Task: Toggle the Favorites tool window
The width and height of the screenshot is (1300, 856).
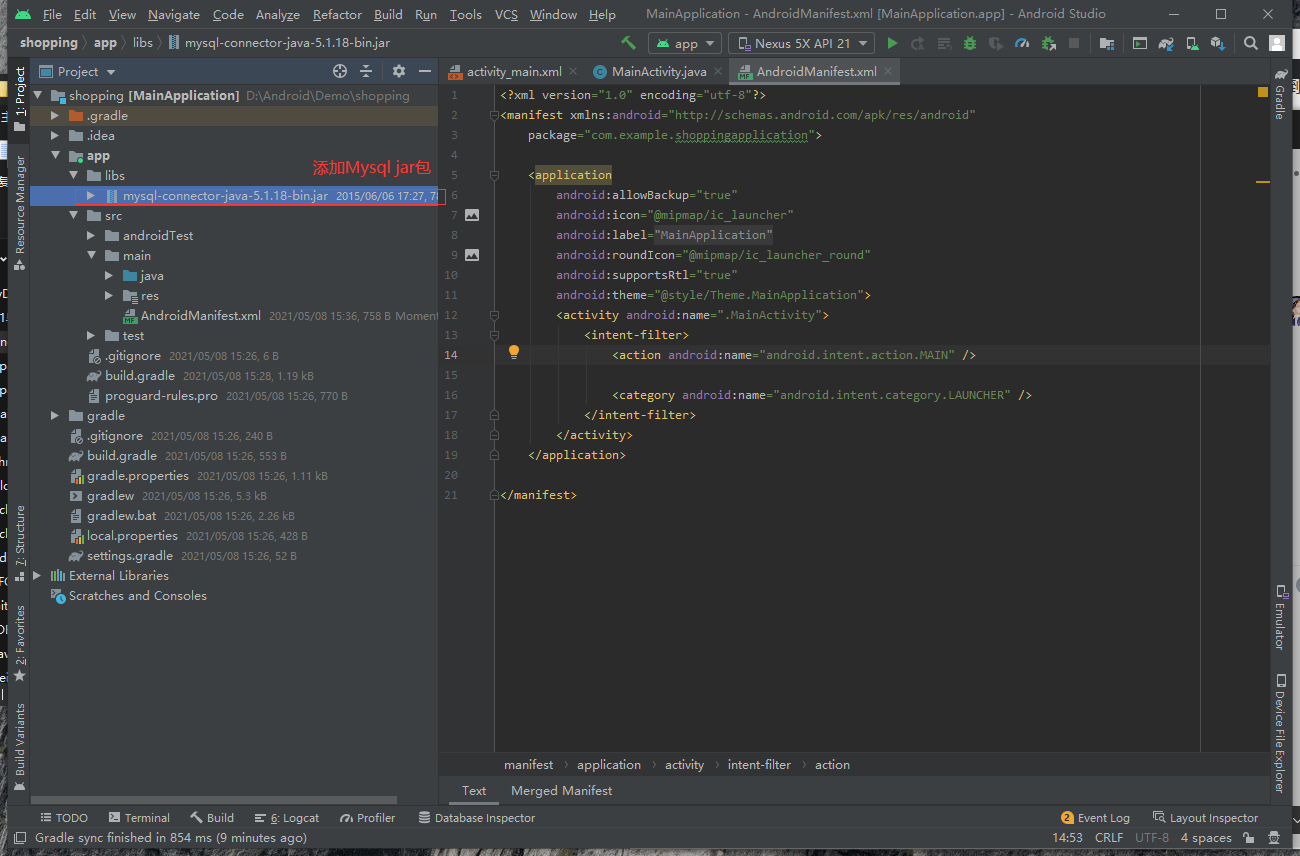Action: pyautogui.click(x=19, y=644)
